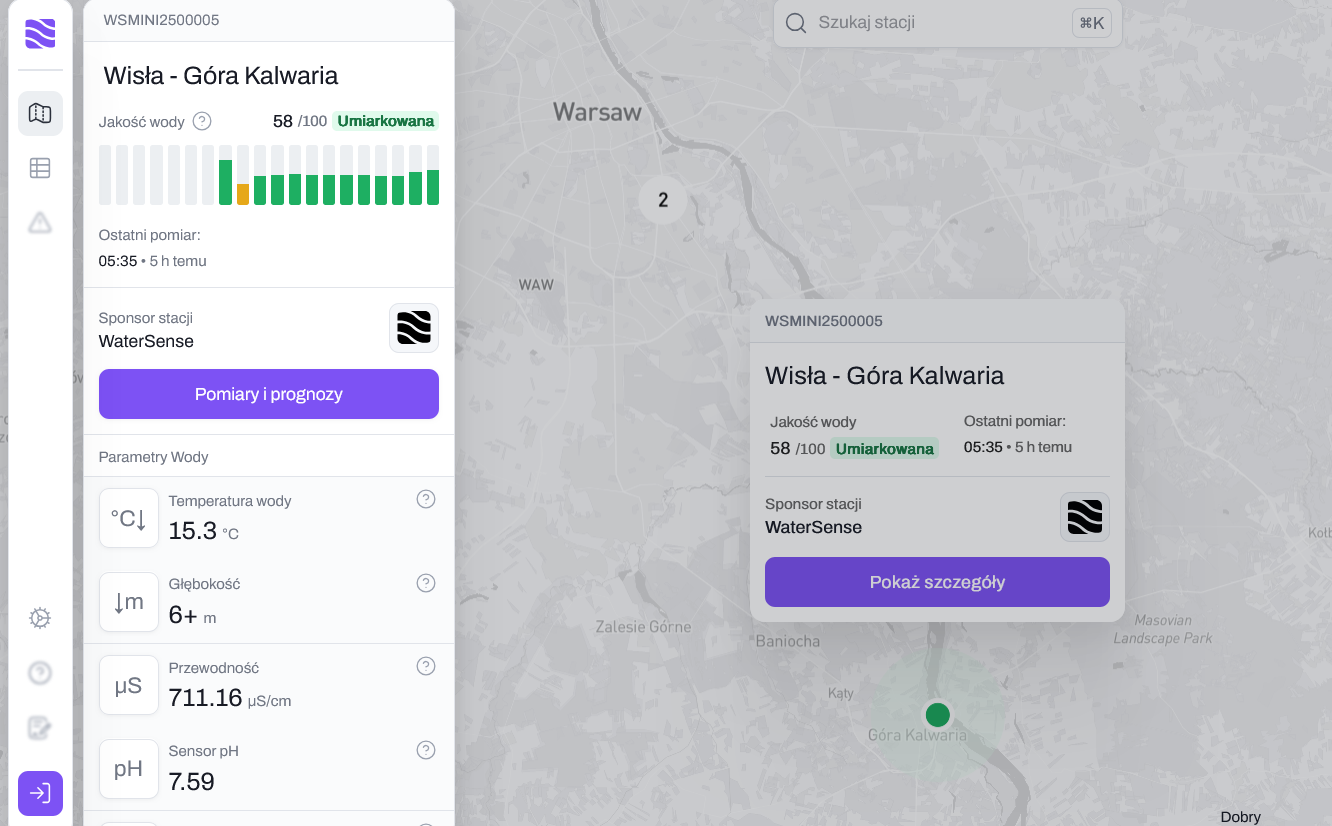Click the green station marker at Góra Kalwaria

937,714
